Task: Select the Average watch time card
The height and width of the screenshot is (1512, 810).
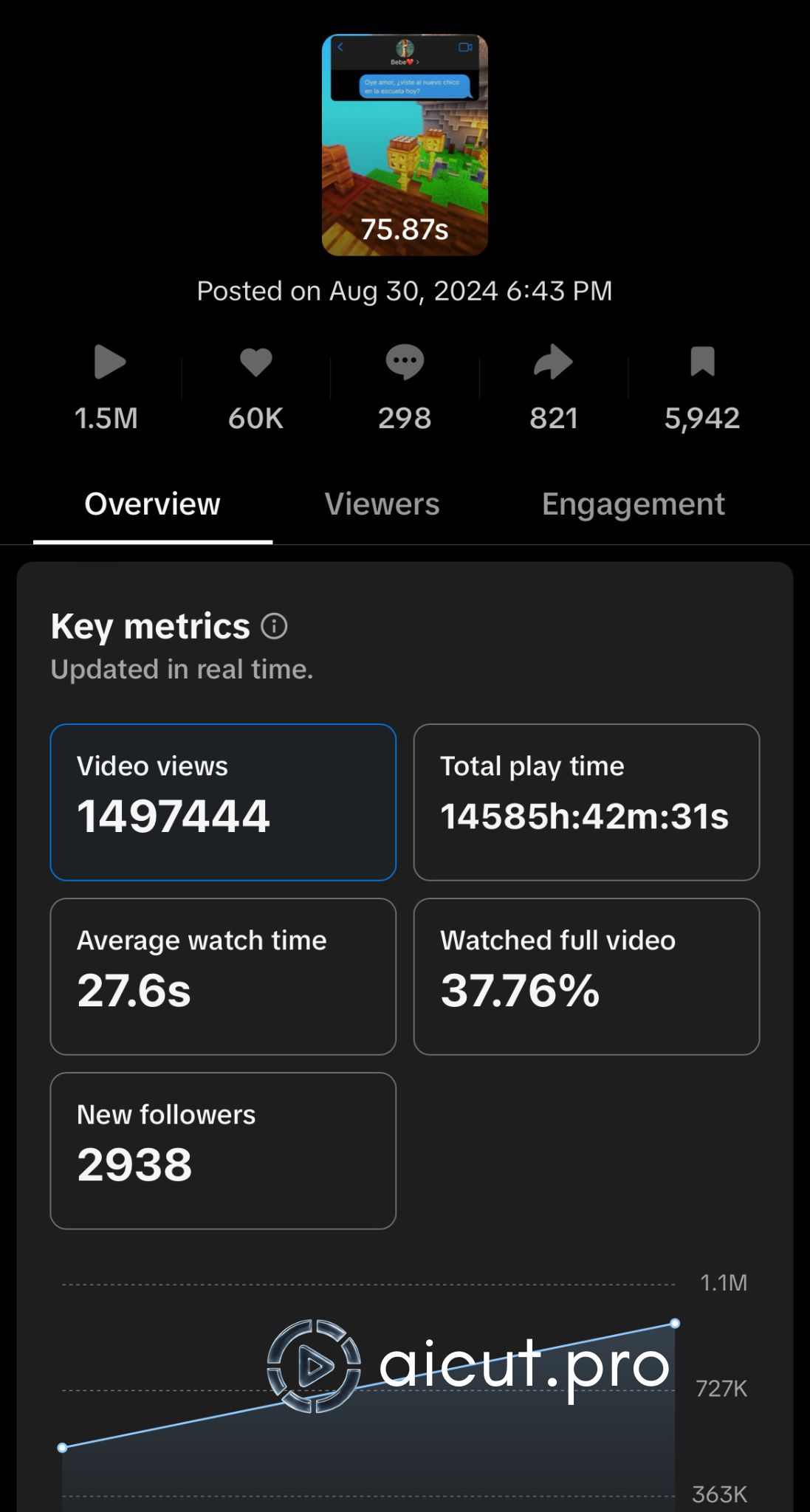Action: point(223,976)
